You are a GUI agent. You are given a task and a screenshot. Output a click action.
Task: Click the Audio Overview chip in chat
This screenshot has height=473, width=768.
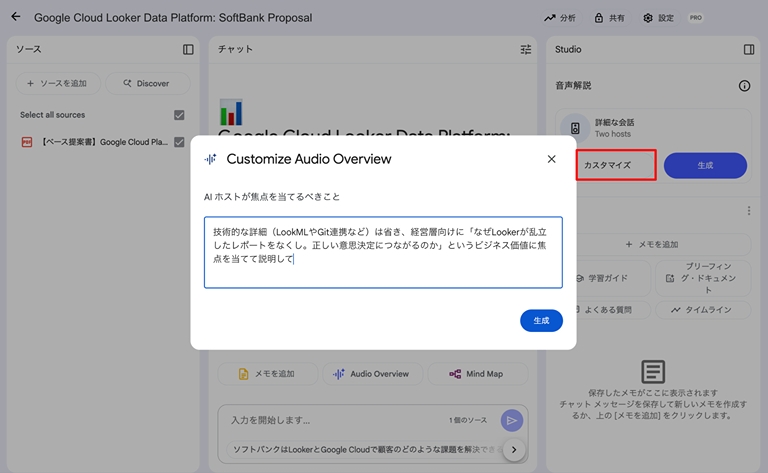coord(372,374)
